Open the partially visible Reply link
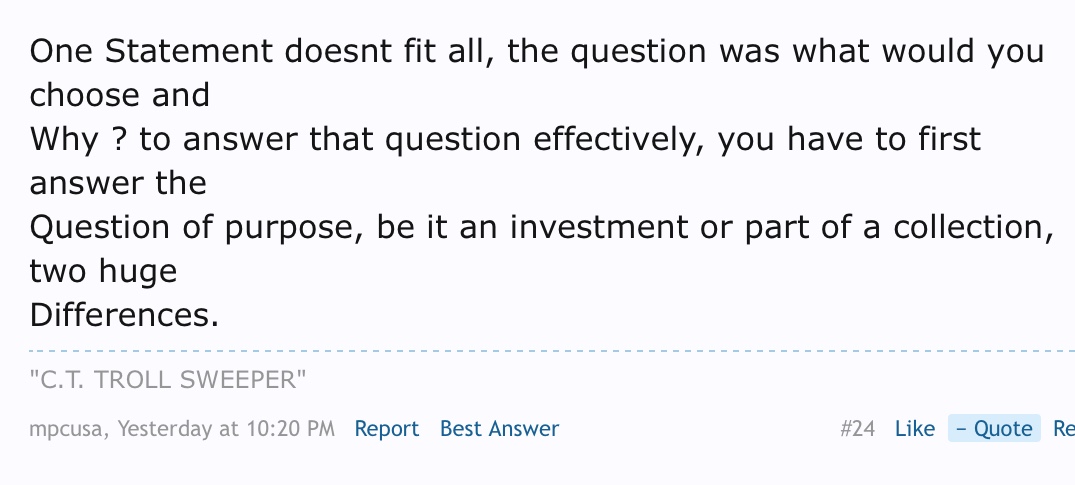This screenshot has height=485, width=1075. [1064, 429]
